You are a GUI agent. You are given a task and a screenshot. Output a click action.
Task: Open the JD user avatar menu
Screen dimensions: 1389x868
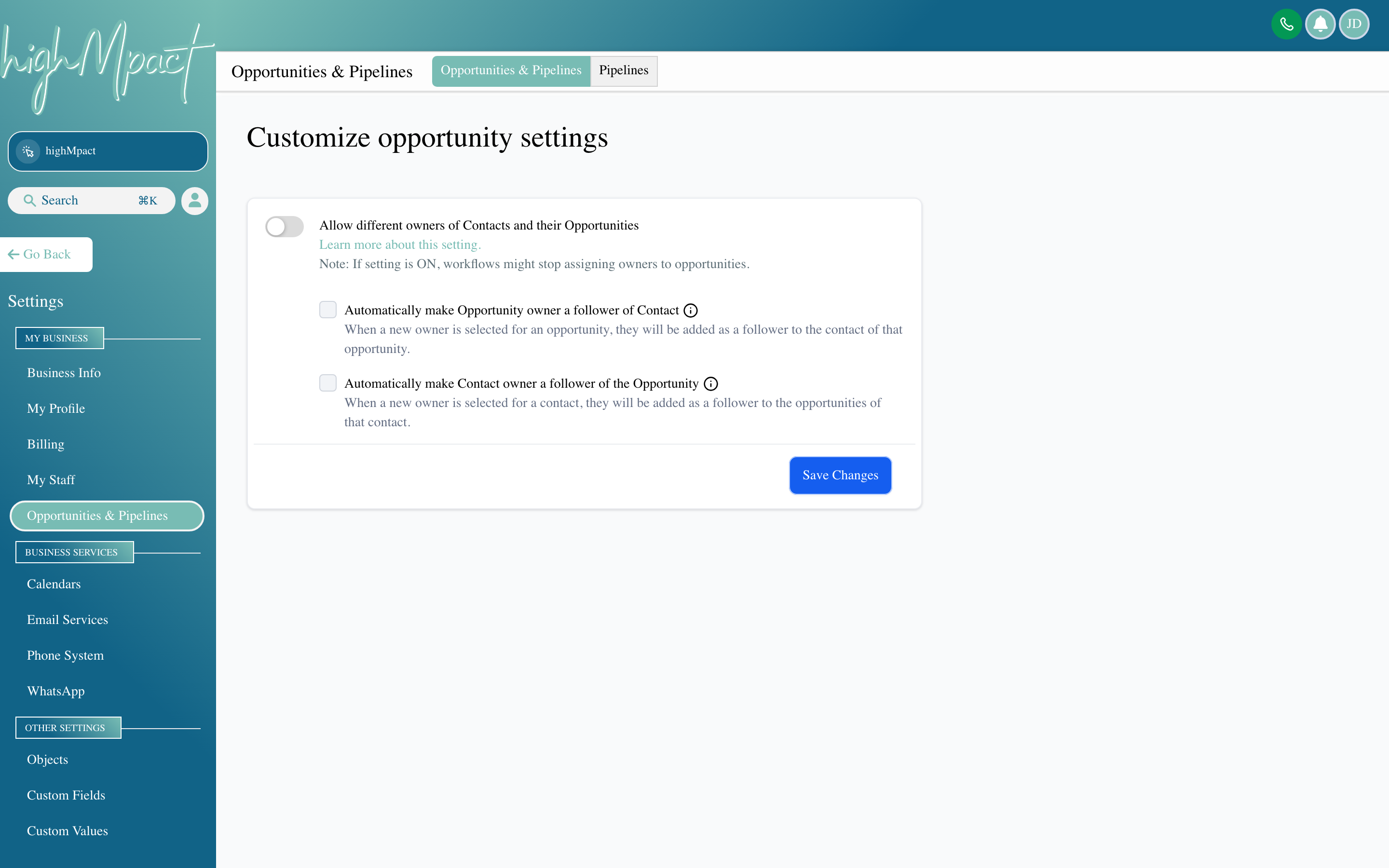coord(1354,24)
